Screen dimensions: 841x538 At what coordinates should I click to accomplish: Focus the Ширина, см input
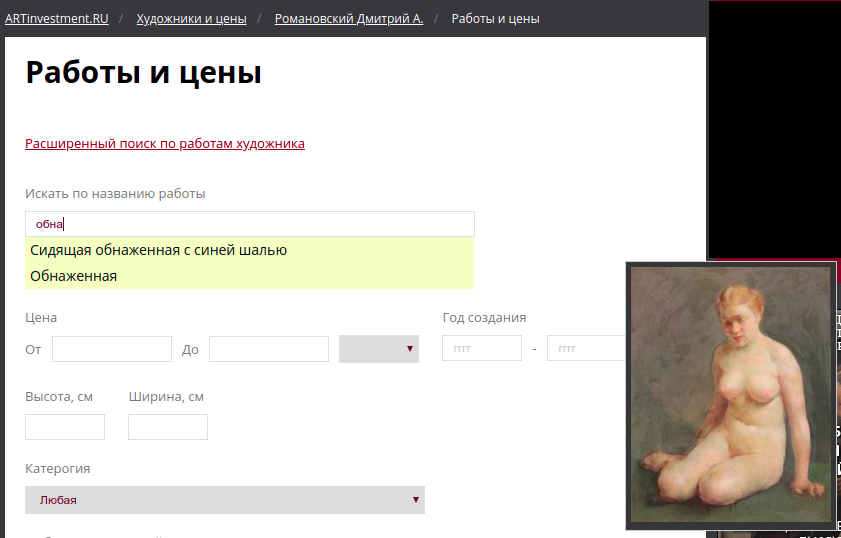tap(167, 427)
